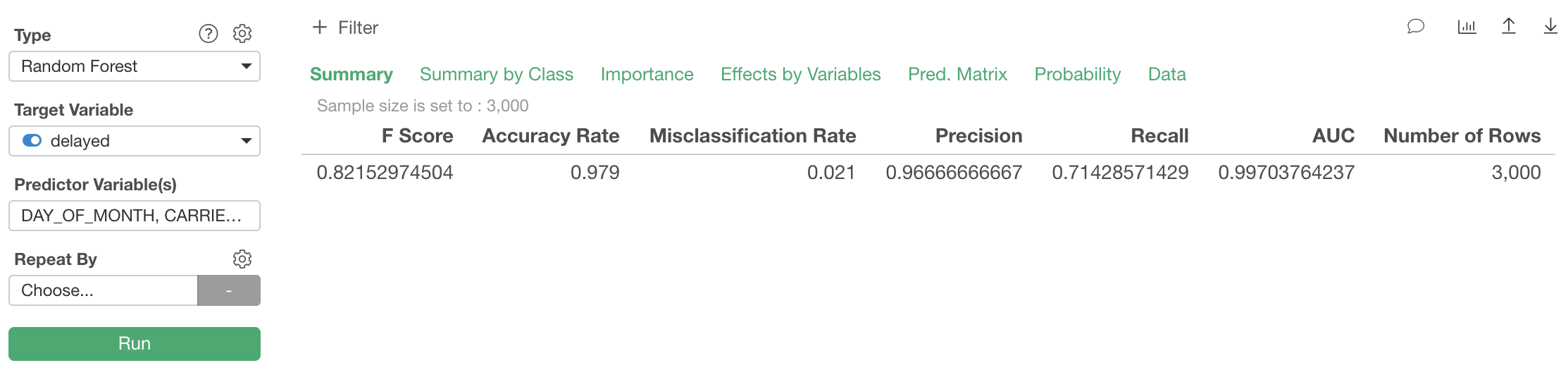The width and height of the screenshot is (1568, 382).
Task: Switch to Summary by Class tab
Action: [x=497, y=75]
